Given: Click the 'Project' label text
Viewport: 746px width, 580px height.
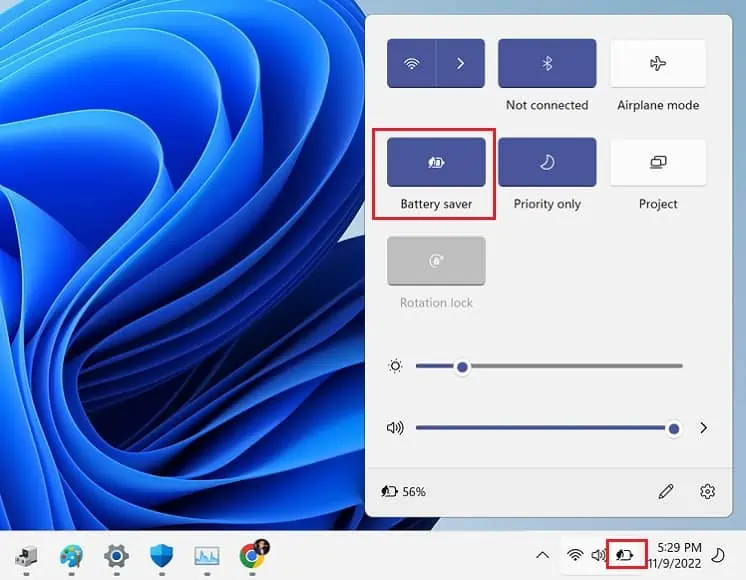Looking at the screenshot, I should point(658,204).
